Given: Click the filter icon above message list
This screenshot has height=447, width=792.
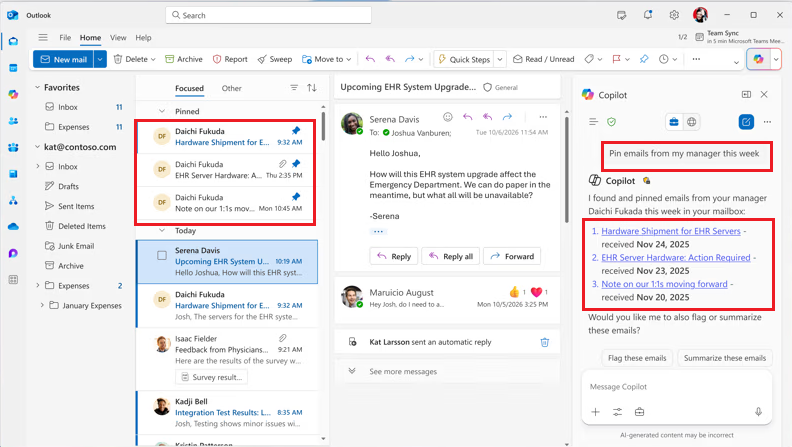Looking at the screenshot, I should pos(294,88).
